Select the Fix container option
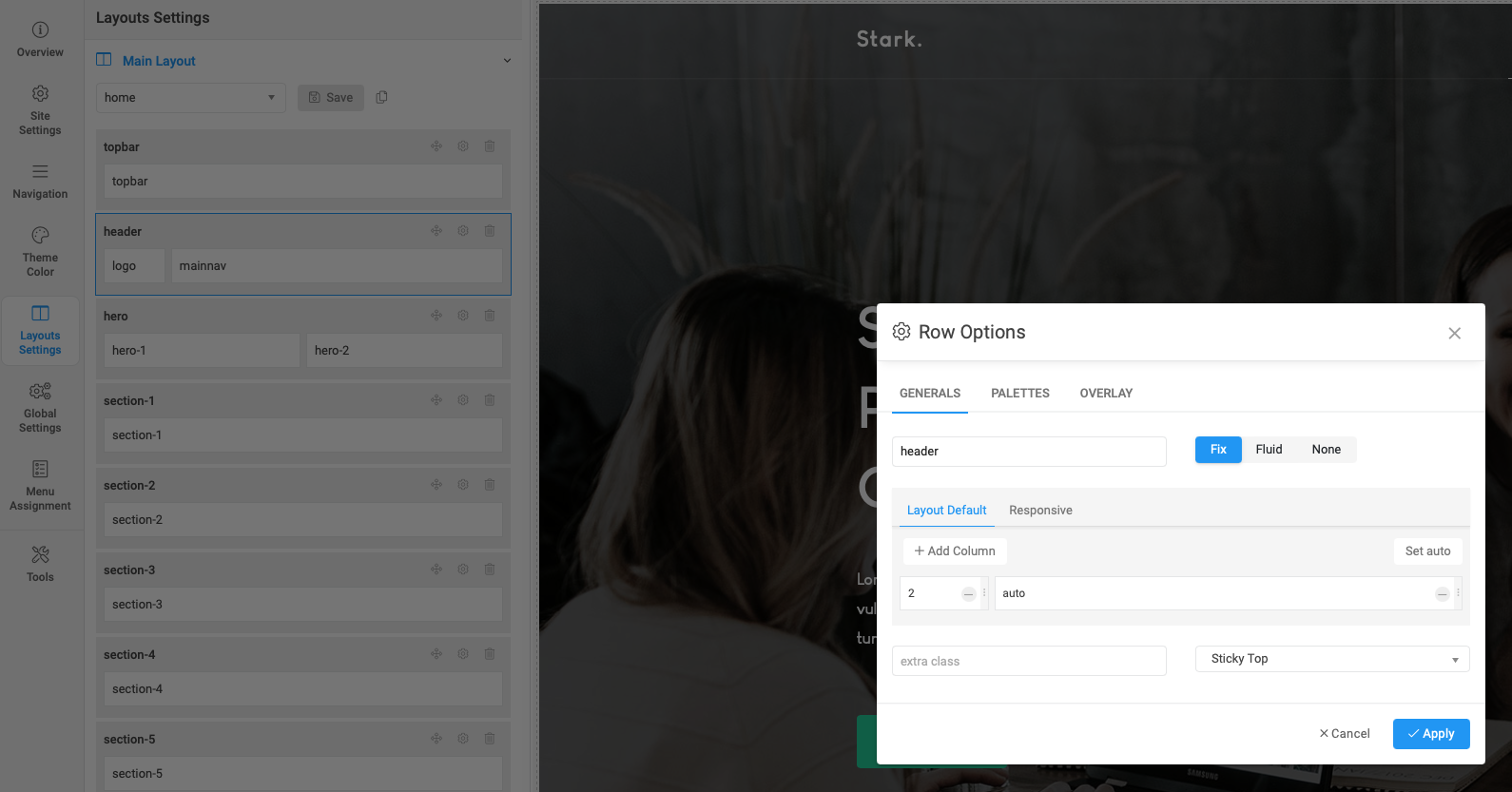Image resolution: width=1512 pixels, height=792 pixels. pos(1218,450)
